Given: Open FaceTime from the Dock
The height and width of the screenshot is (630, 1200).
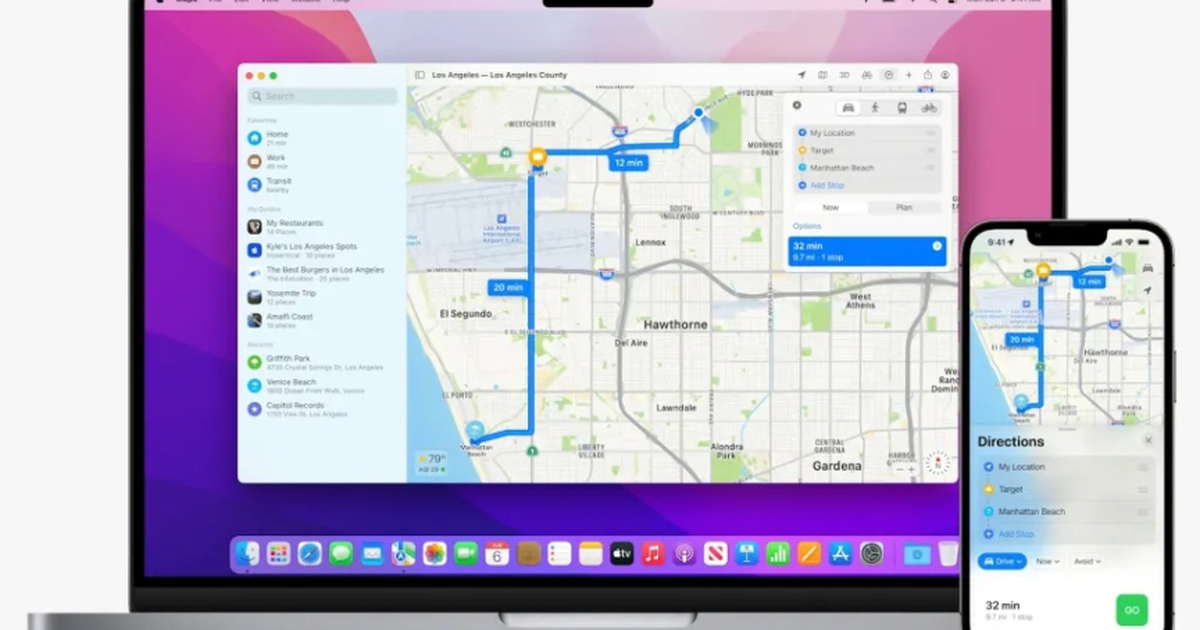Looking at the screenshot, I should pyautogui.click(x=466, y=553).
